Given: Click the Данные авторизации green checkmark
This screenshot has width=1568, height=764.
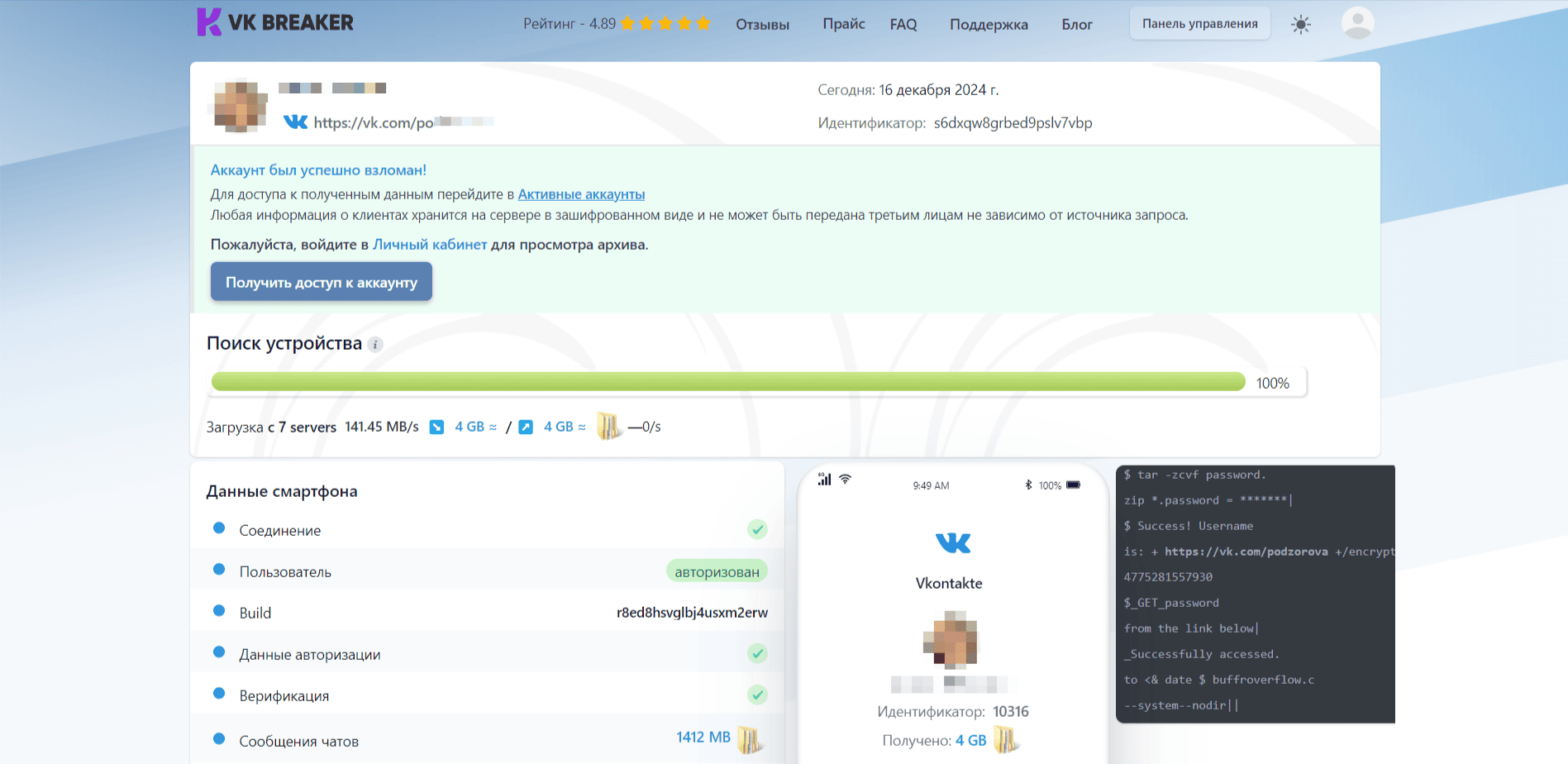Looking at the screenshot, I should tap(757, 653).
